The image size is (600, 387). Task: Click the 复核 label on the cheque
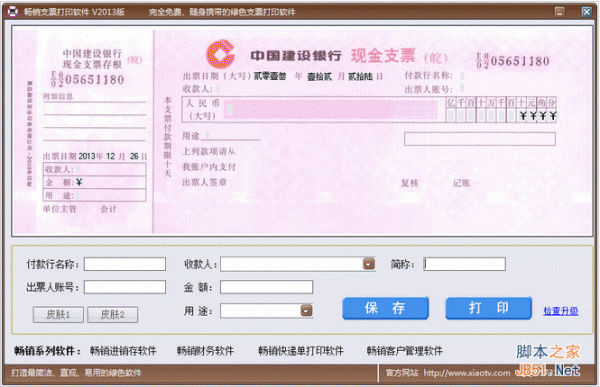point(409,183)
